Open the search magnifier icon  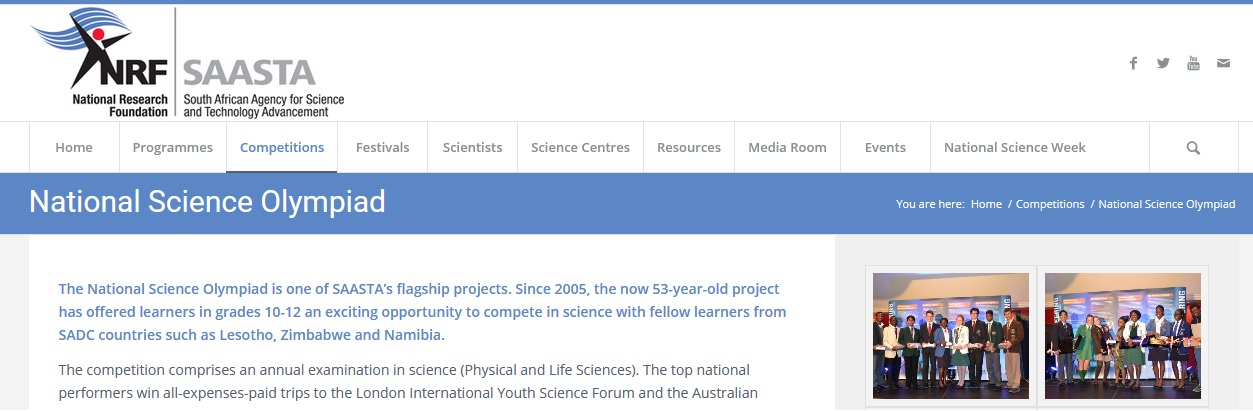tap(1193, 147)
